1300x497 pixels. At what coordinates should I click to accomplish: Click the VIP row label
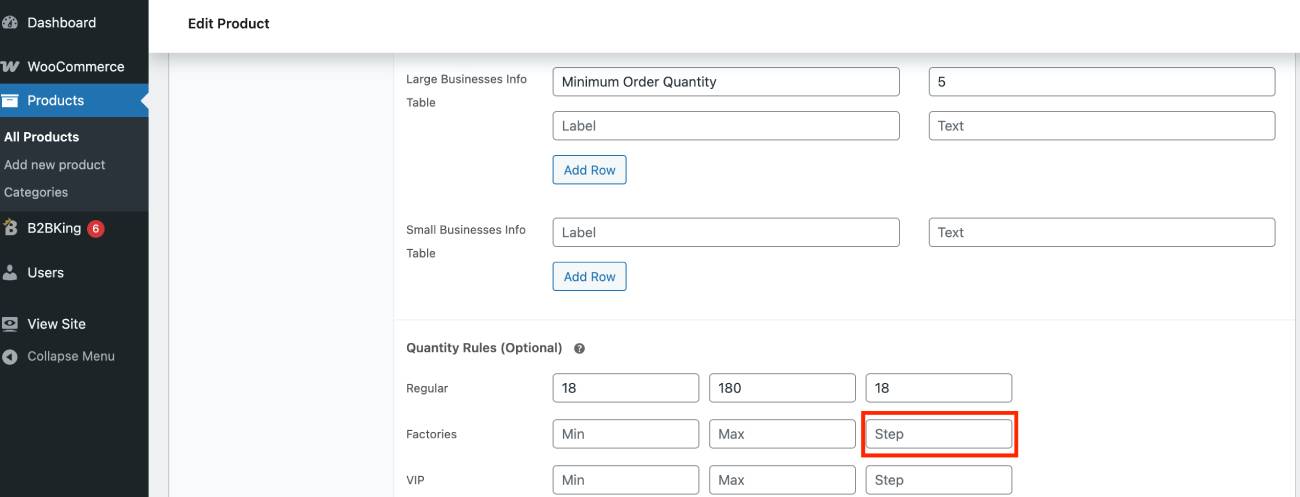tap(415, 481)
